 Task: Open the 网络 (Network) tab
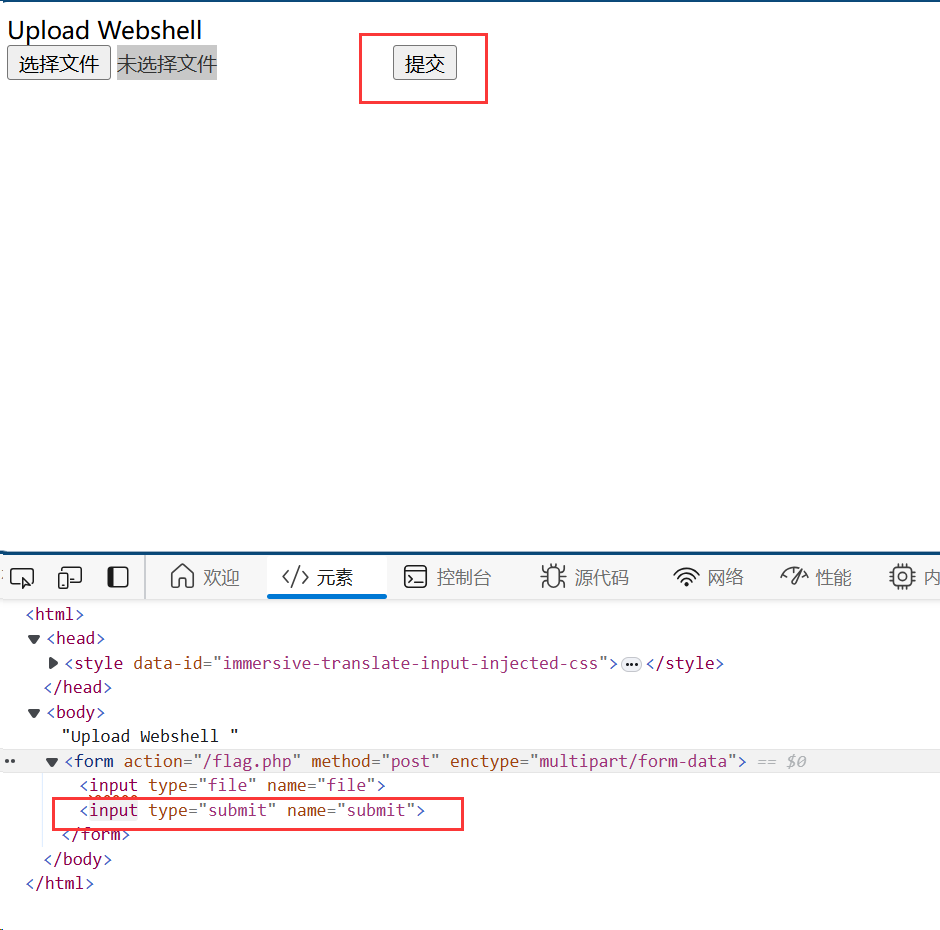[708, 577]
